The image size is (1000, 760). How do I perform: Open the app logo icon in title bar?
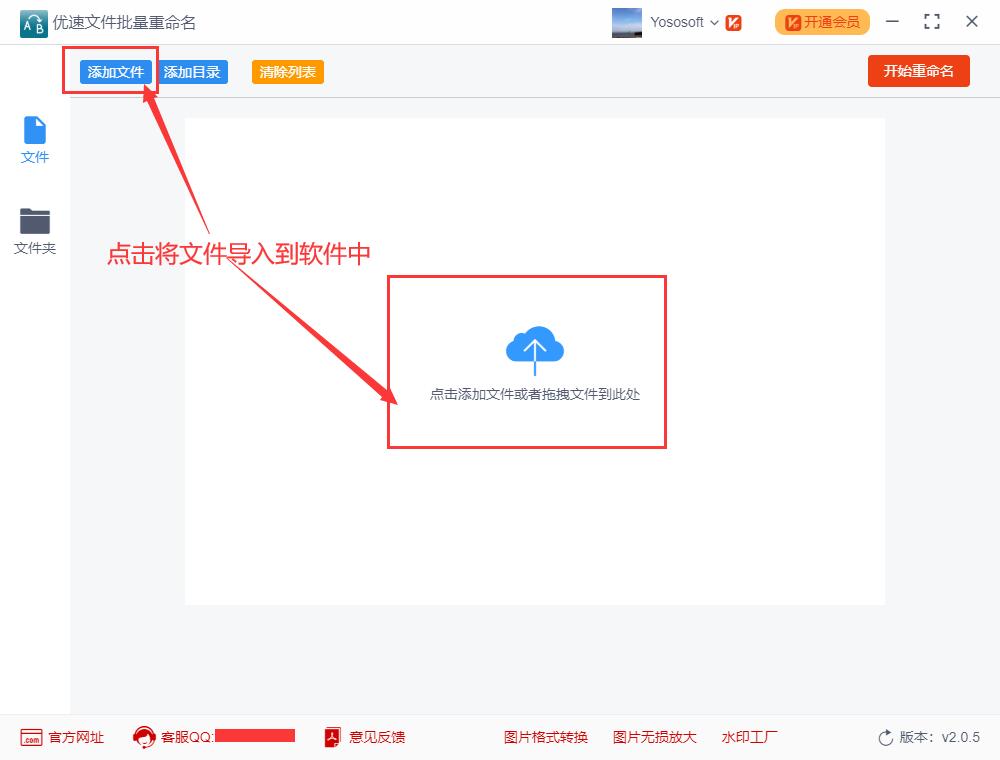33,24
